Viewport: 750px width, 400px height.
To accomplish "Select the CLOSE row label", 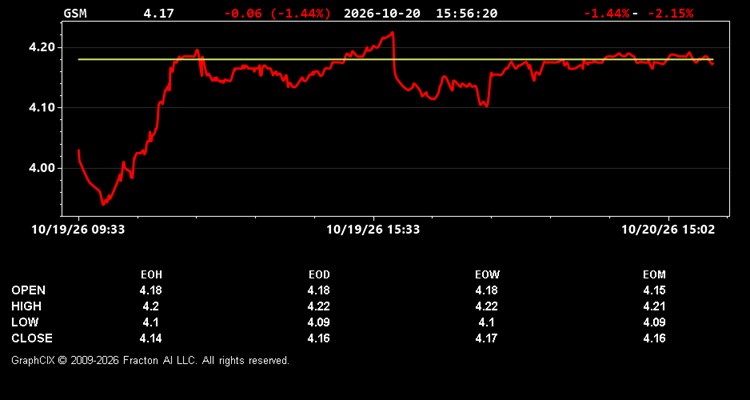I will point(32,338).
